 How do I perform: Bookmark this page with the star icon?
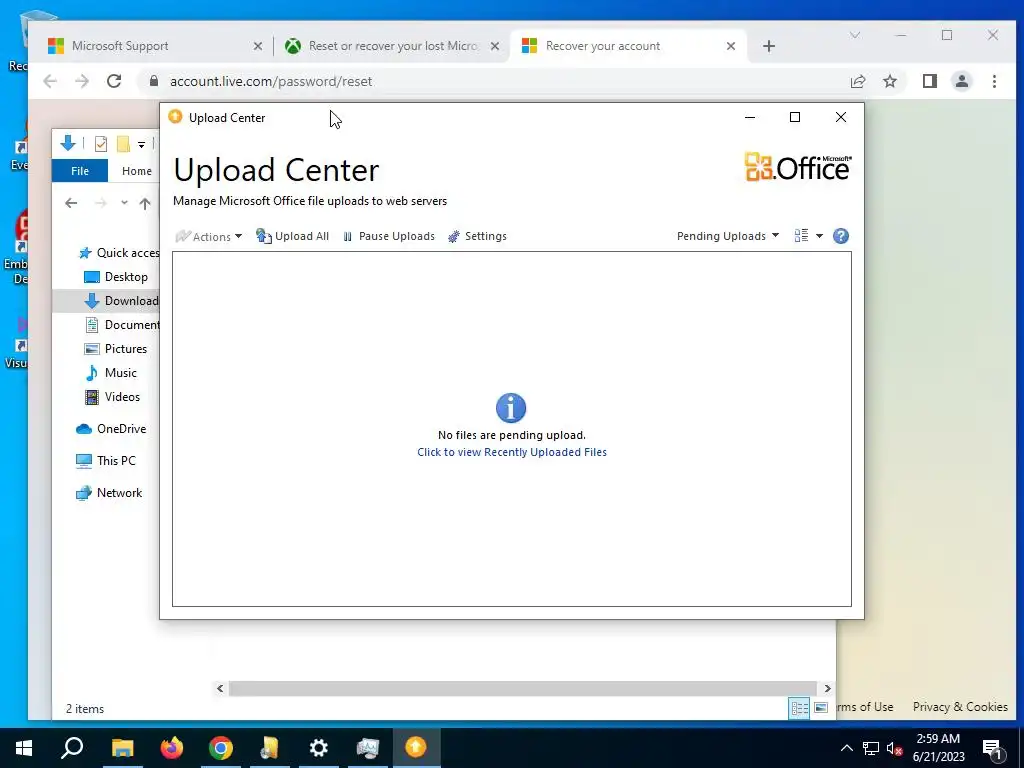point(889,81)
